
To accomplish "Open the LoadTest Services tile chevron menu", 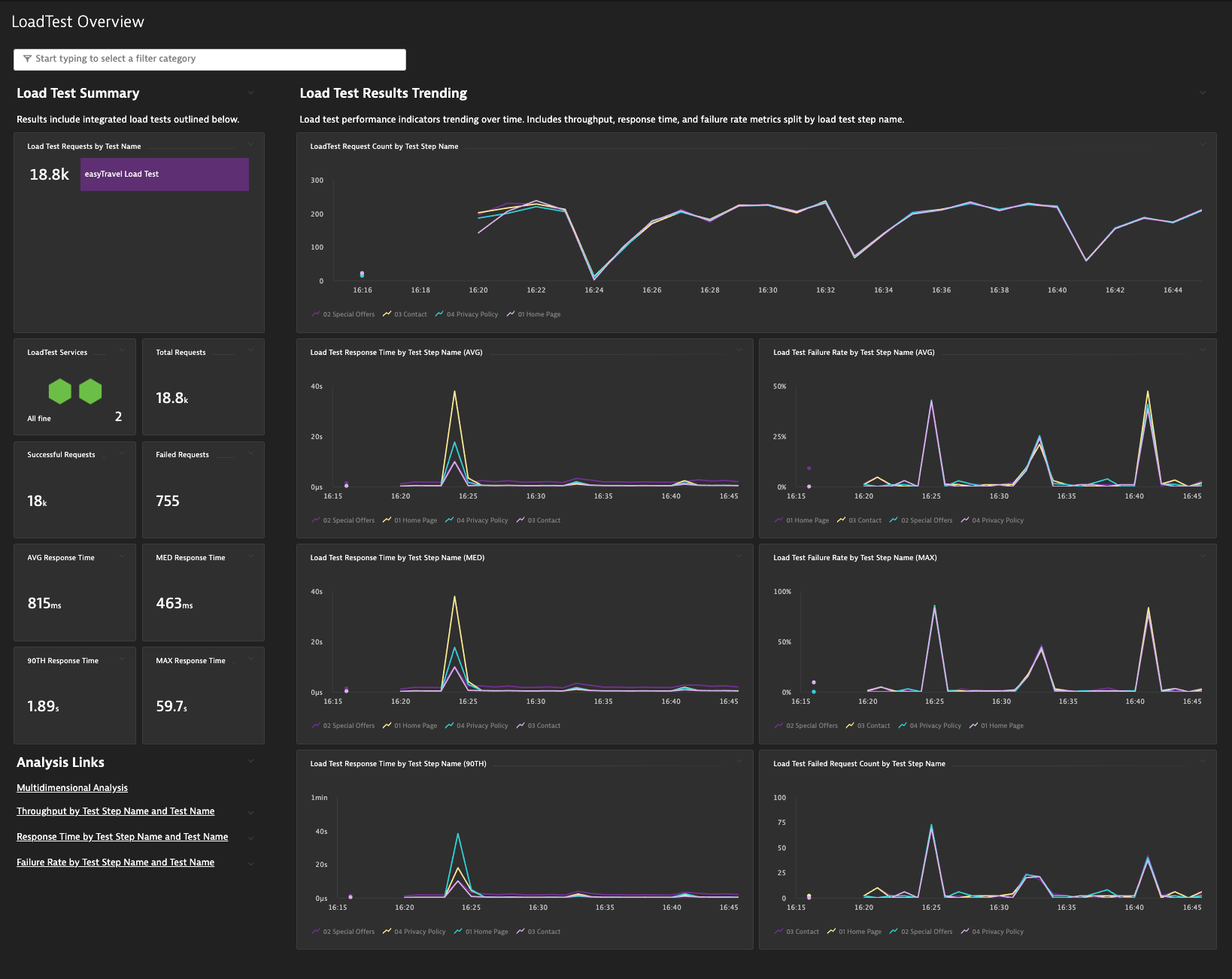I will (123, 350).
